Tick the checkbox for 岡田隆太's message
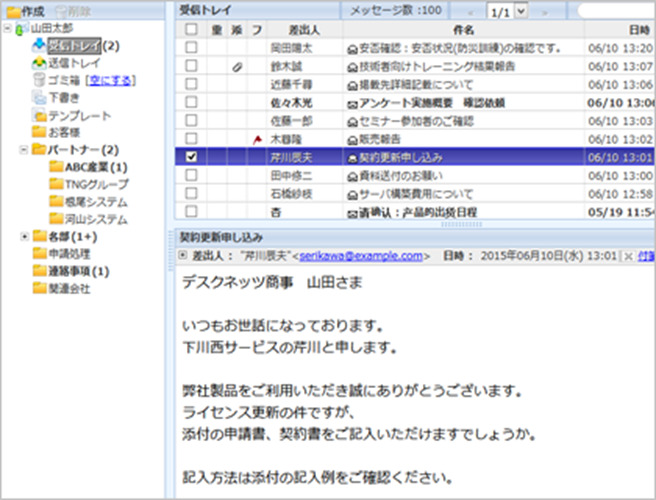 191,48
